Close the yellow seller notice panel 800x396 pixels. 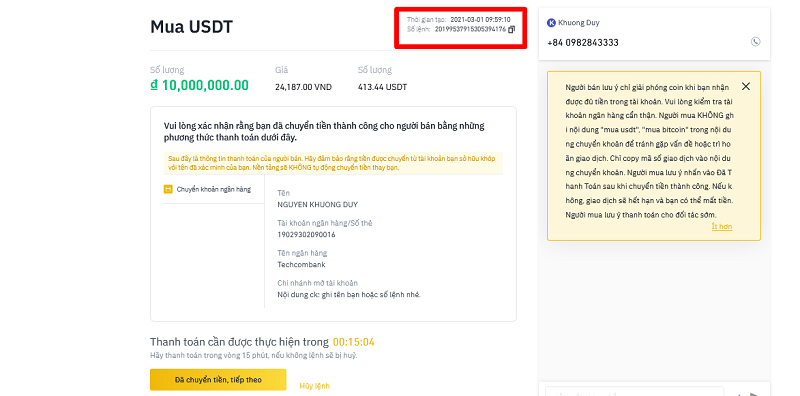click(746, 86)
